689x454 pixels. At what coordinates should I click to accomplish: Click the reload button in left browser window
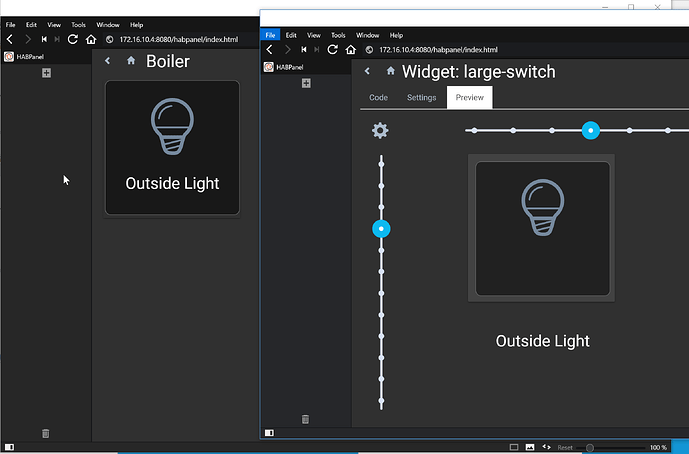[x=72, y=39]
